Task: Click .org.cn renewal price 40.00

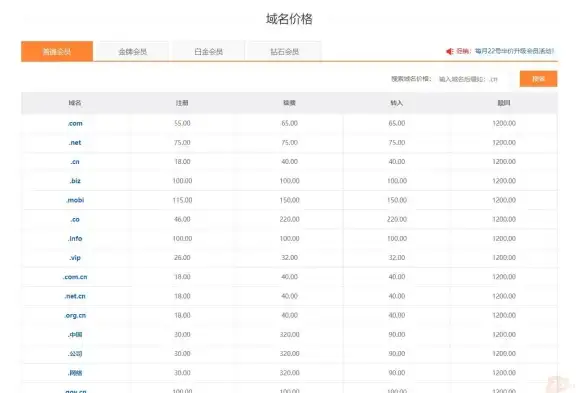Action: [x=290, y=315]
